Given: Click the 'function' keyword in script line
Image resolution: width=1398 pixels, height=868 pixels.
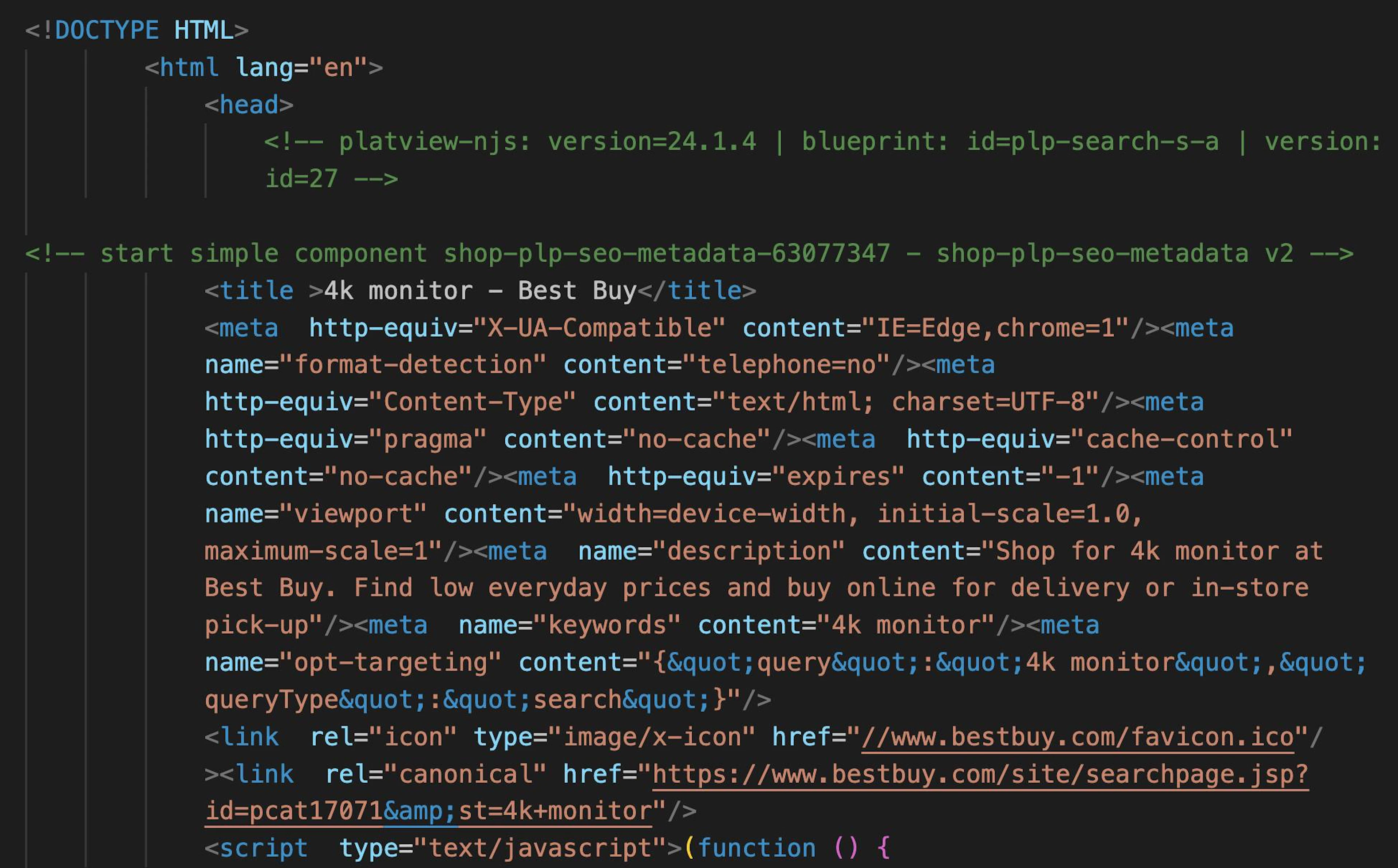Looking at the screenshot, I should 756,848.
